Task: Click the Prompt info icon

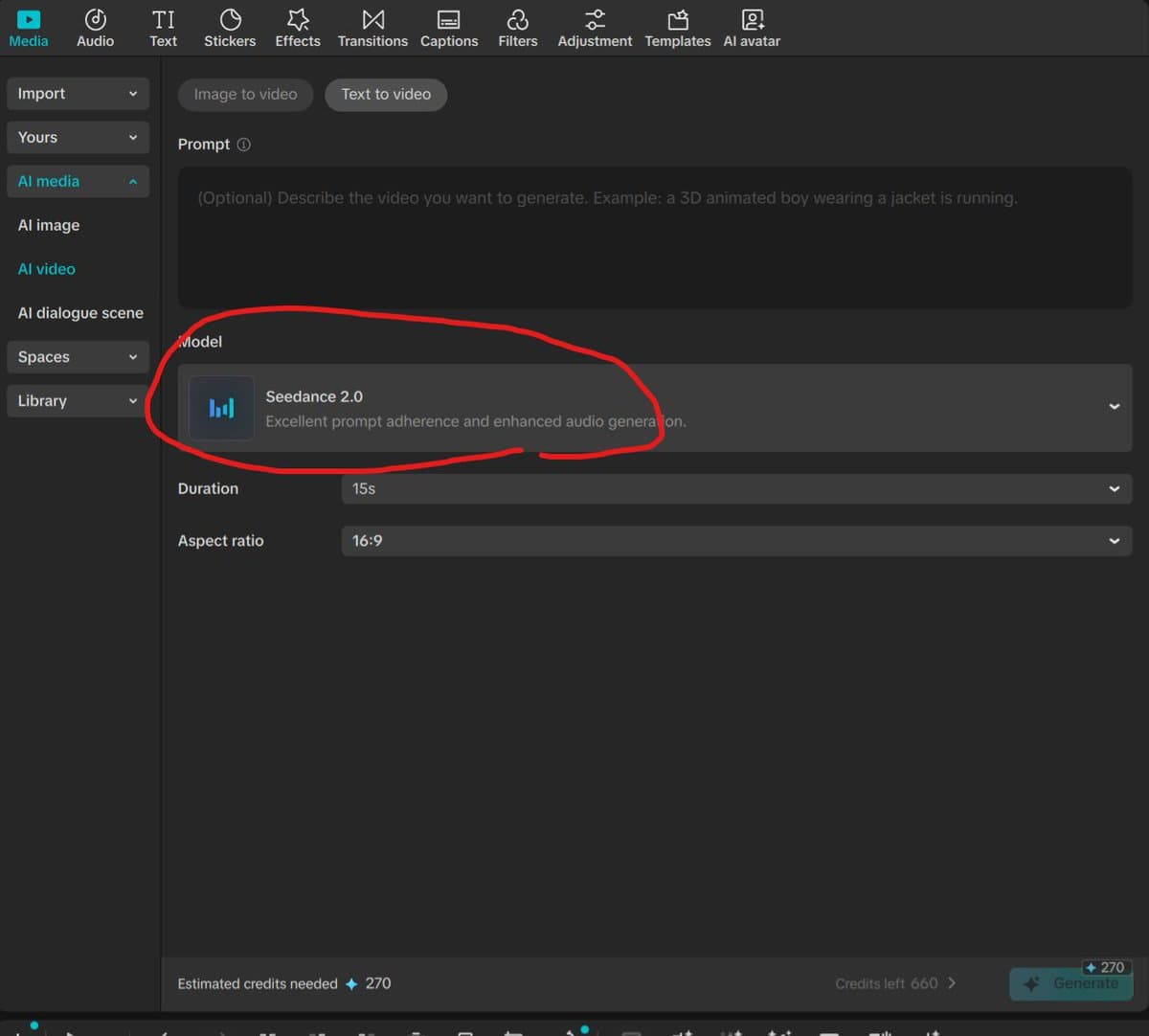Action: [244, 145]
